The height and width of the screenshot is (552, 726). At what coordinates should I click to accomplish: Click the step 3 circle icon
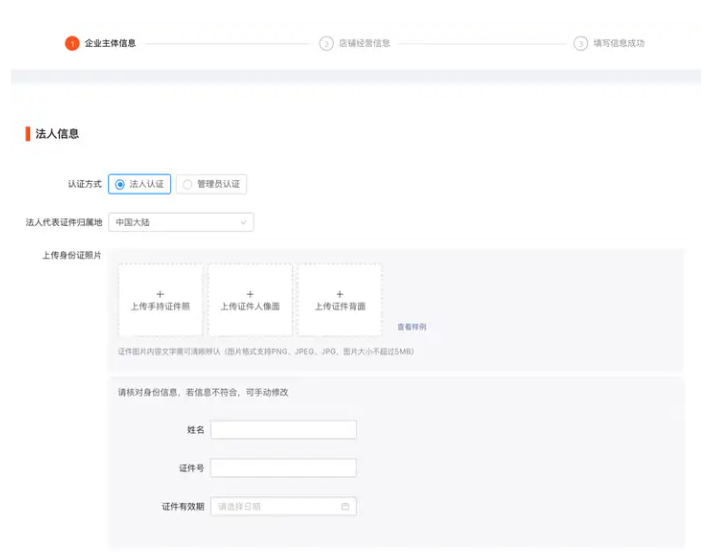click(x=581, y=44)
